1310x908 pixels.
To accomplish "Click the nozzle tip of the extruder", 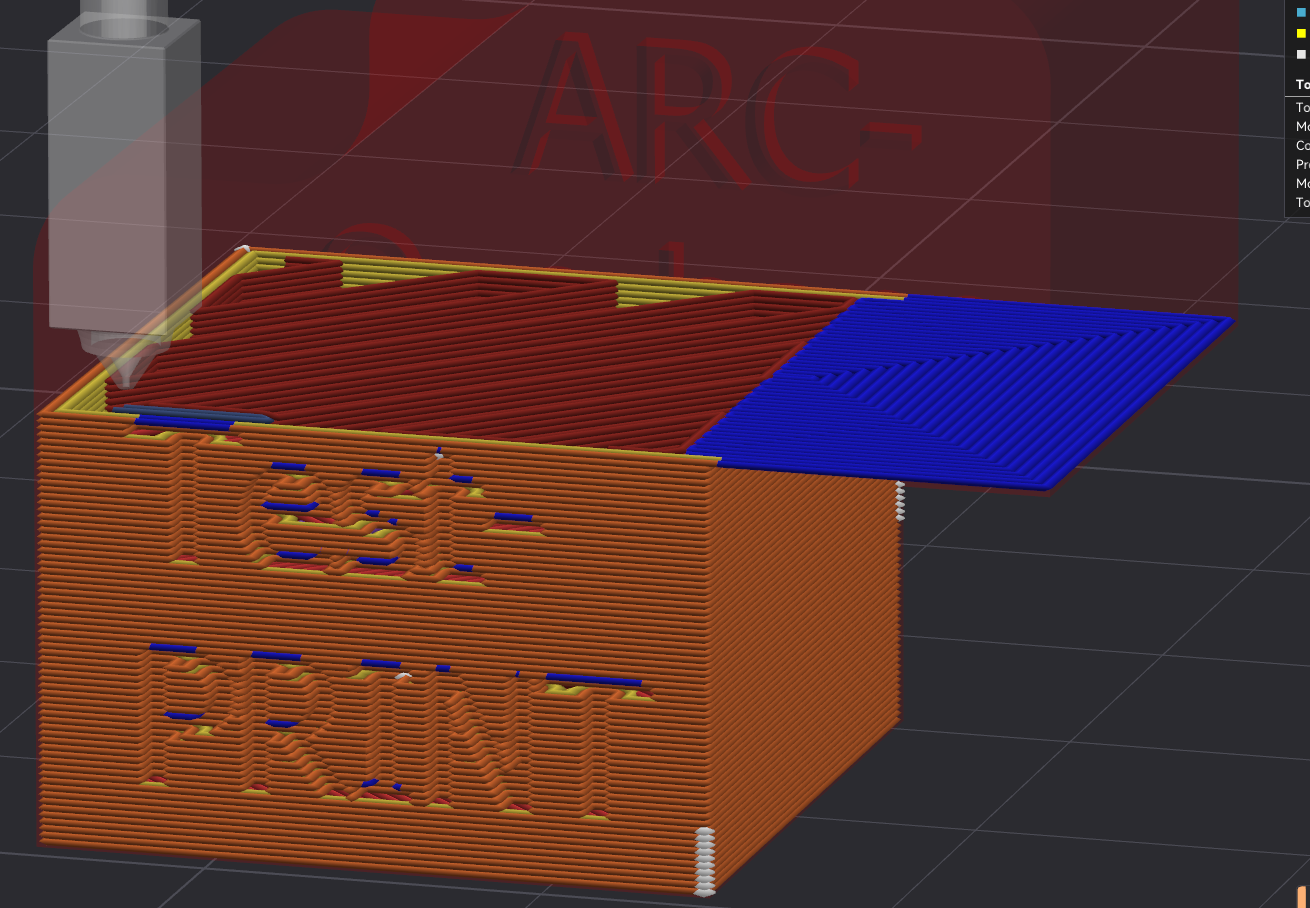I will click(x=124, y=379).
